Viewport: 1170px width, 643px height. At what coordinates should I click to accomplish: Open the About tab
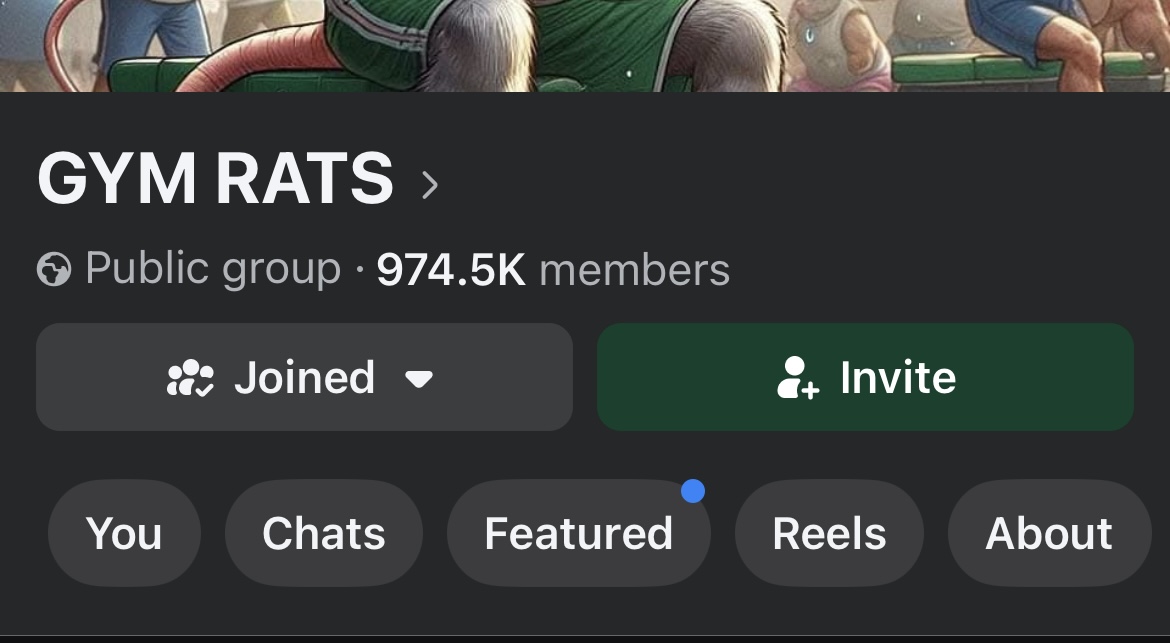pos(1049,533)
